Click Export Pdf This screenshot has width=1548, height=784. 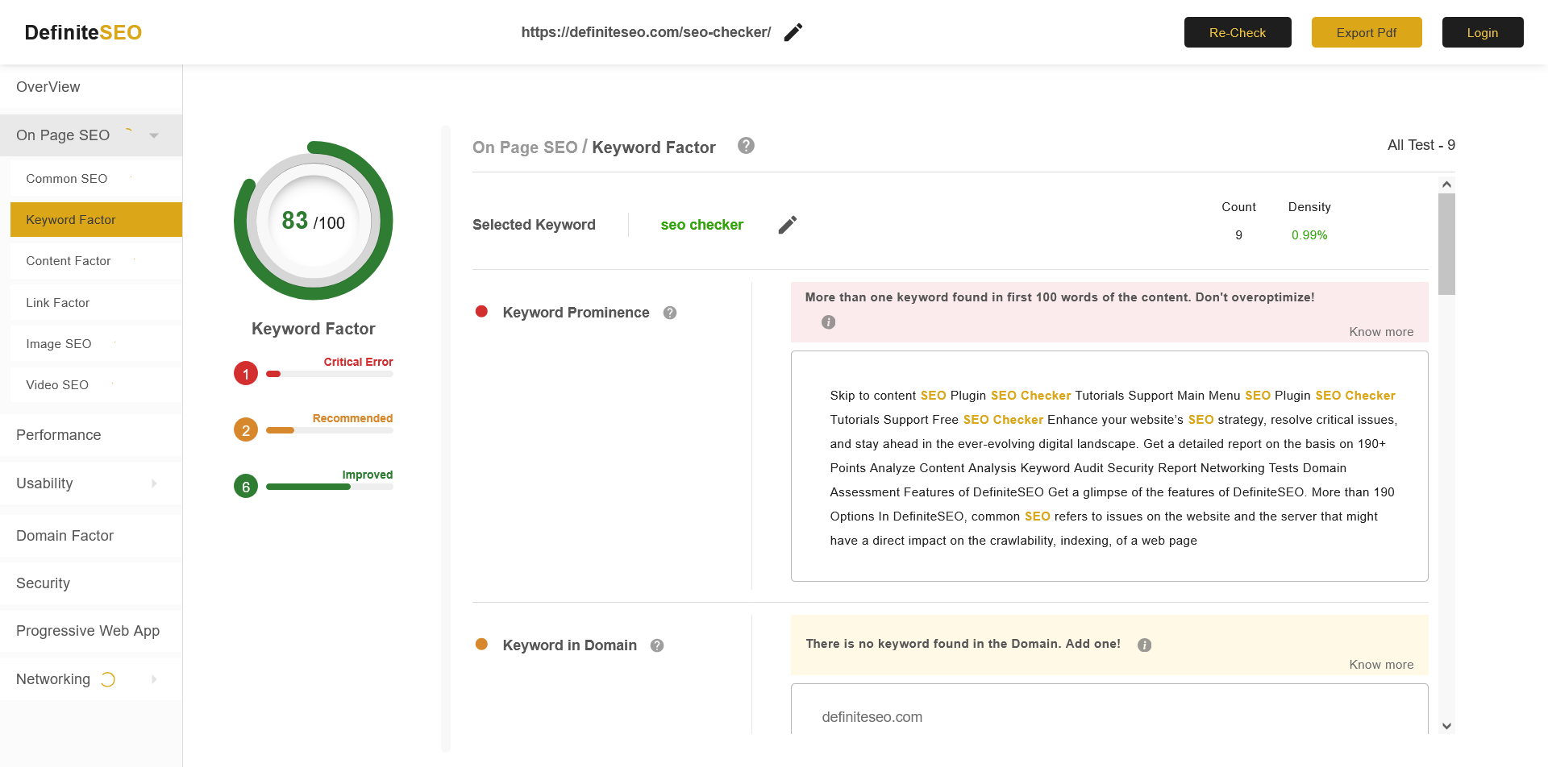[1367, 32]
